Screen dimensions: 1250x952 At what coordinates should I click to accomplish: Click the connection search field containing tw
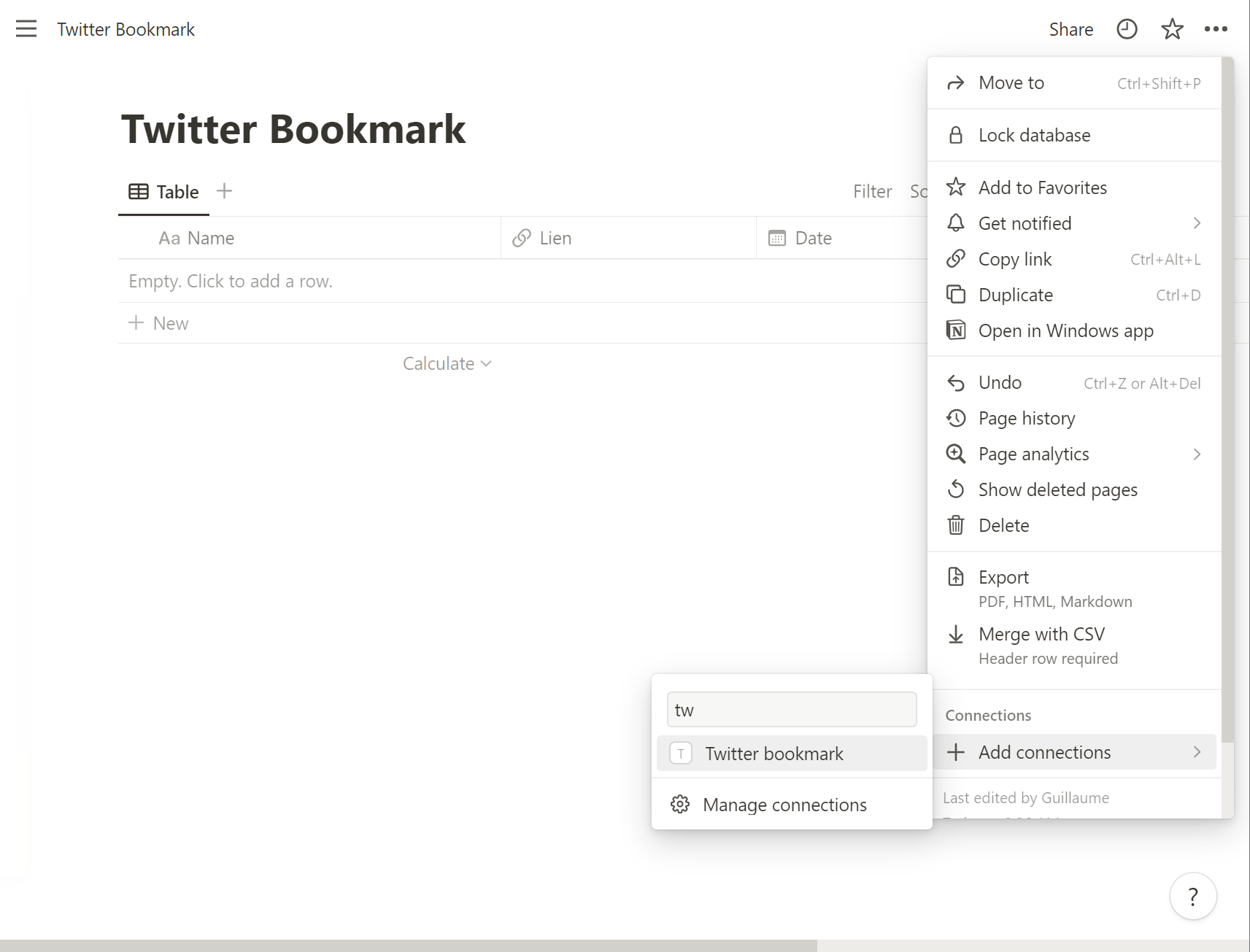pyautogui.click(x=792, y=710)
